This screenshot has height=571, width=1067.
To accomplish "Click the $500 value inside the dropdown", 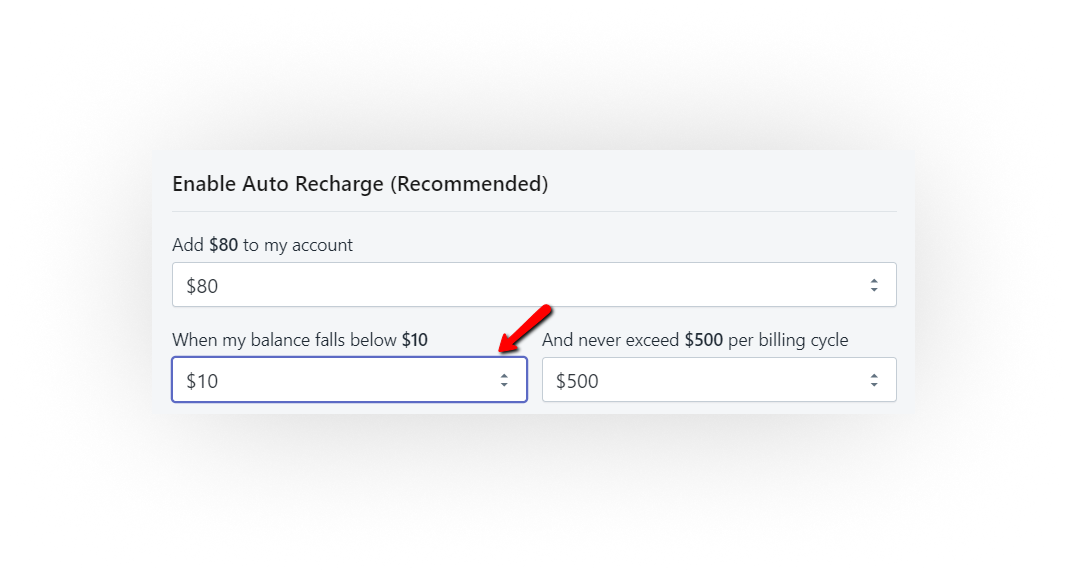I will [x=577, y=381].
